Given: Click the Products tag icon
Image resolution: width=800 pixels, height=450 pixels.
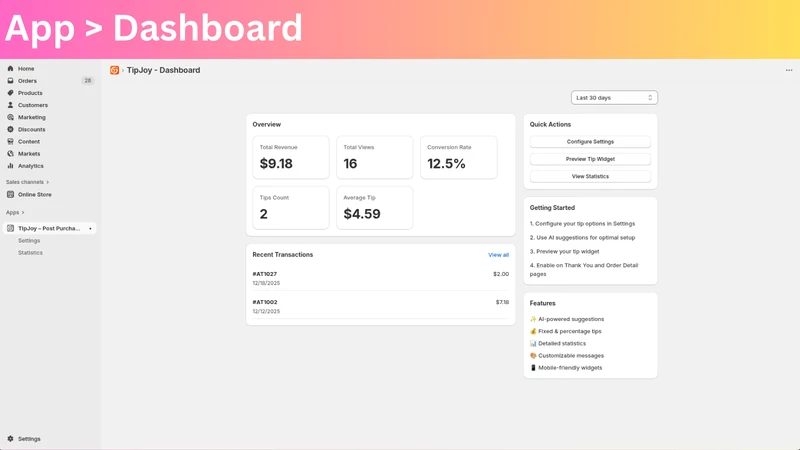Looking at the screenshot, I should [10, 93].
